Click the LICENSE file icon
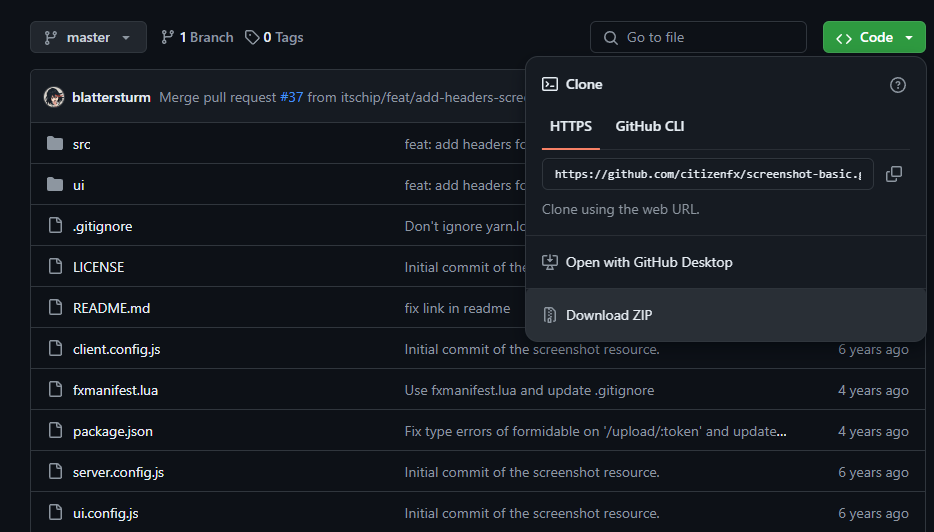This screenshot has width=934, height=532. tap(55, 266)
